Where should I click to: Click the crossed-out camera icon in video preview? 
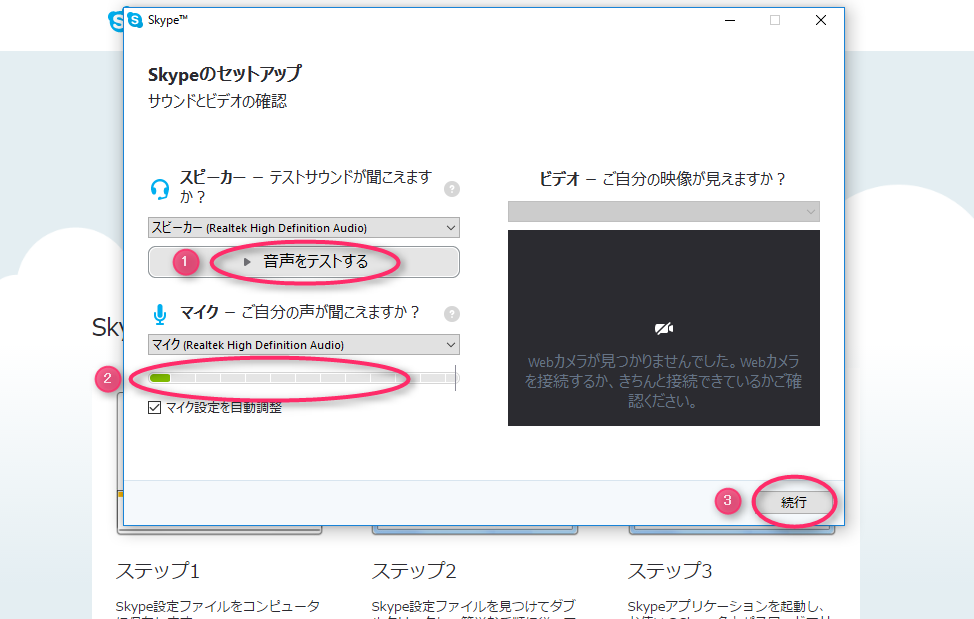(x=663, y=328)
